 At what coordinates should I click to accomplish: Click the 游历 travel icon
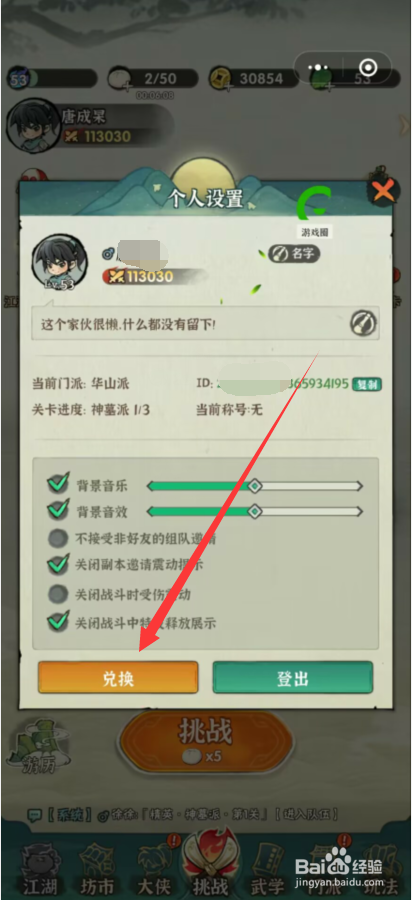click(39, 748)
